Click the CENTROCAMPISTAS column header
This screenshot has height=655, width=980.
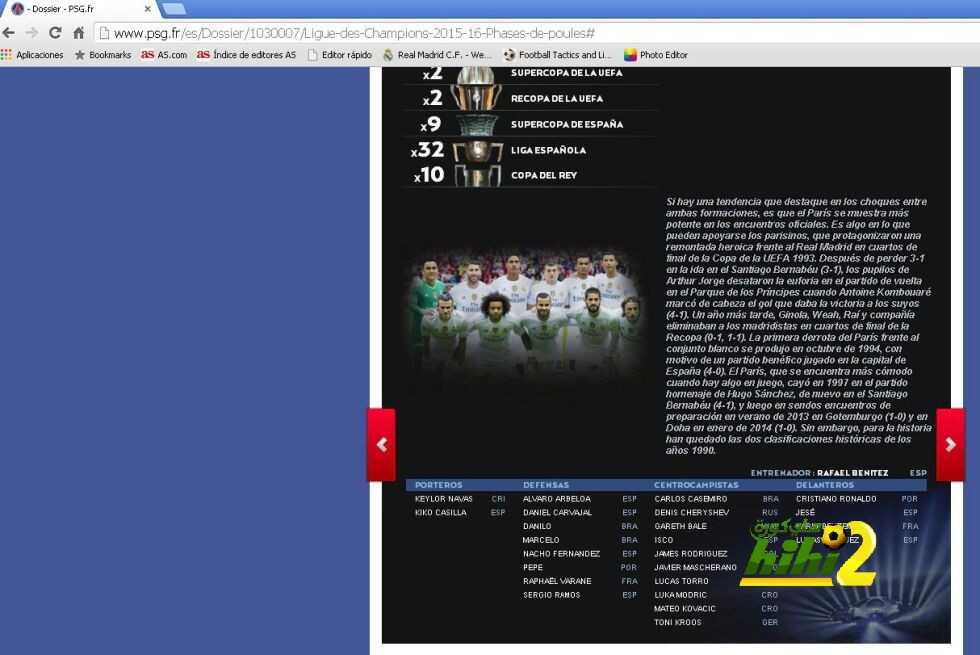(x=696, y=485)
